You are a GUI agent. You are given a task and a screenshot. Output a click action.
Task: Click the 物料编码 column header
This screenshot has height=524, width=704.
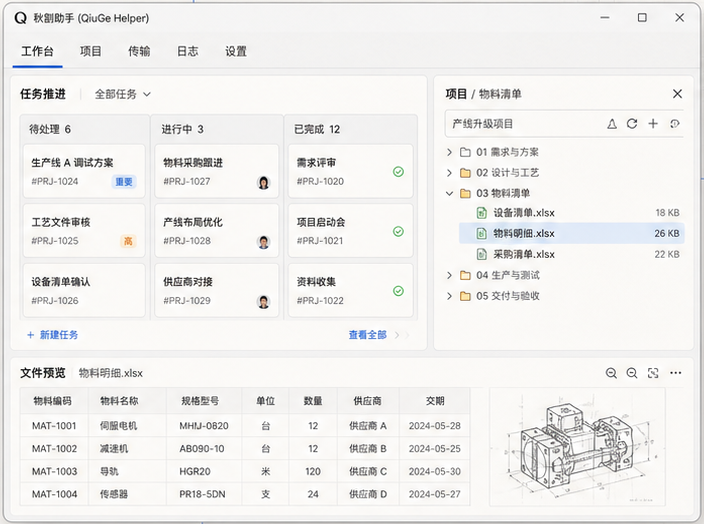(53, 401)
